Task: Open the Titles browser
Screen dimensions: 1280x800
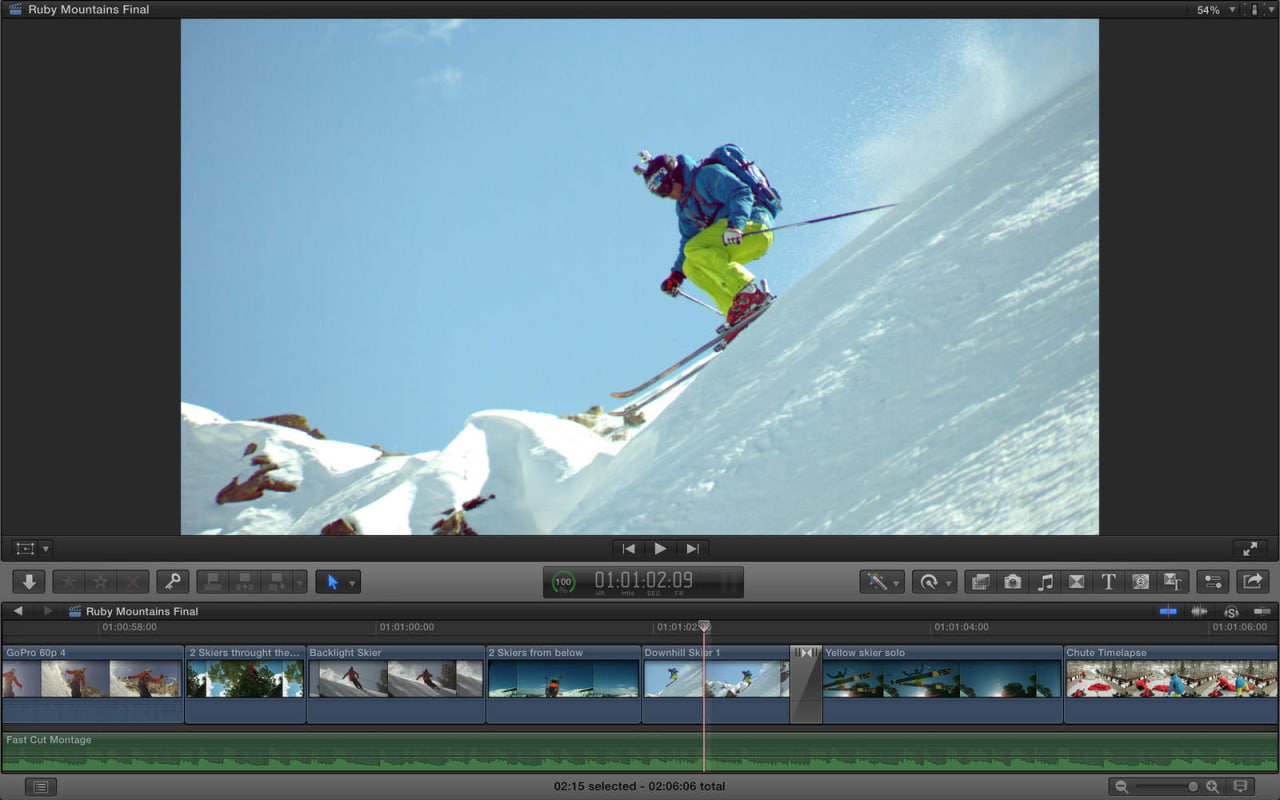Action: (1109, 581)
